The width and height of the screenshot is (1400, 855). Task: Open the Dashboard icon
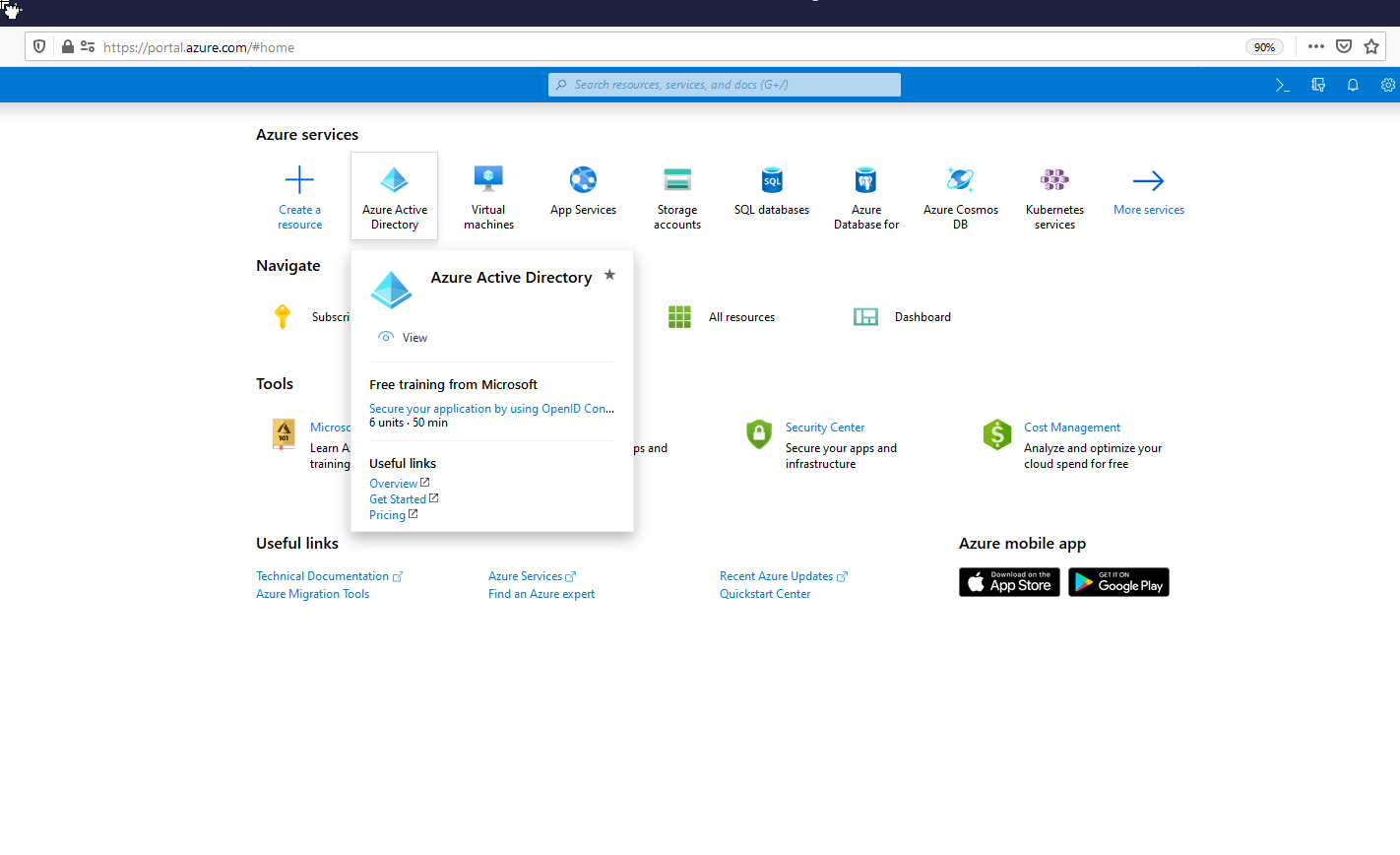(865, 316)
